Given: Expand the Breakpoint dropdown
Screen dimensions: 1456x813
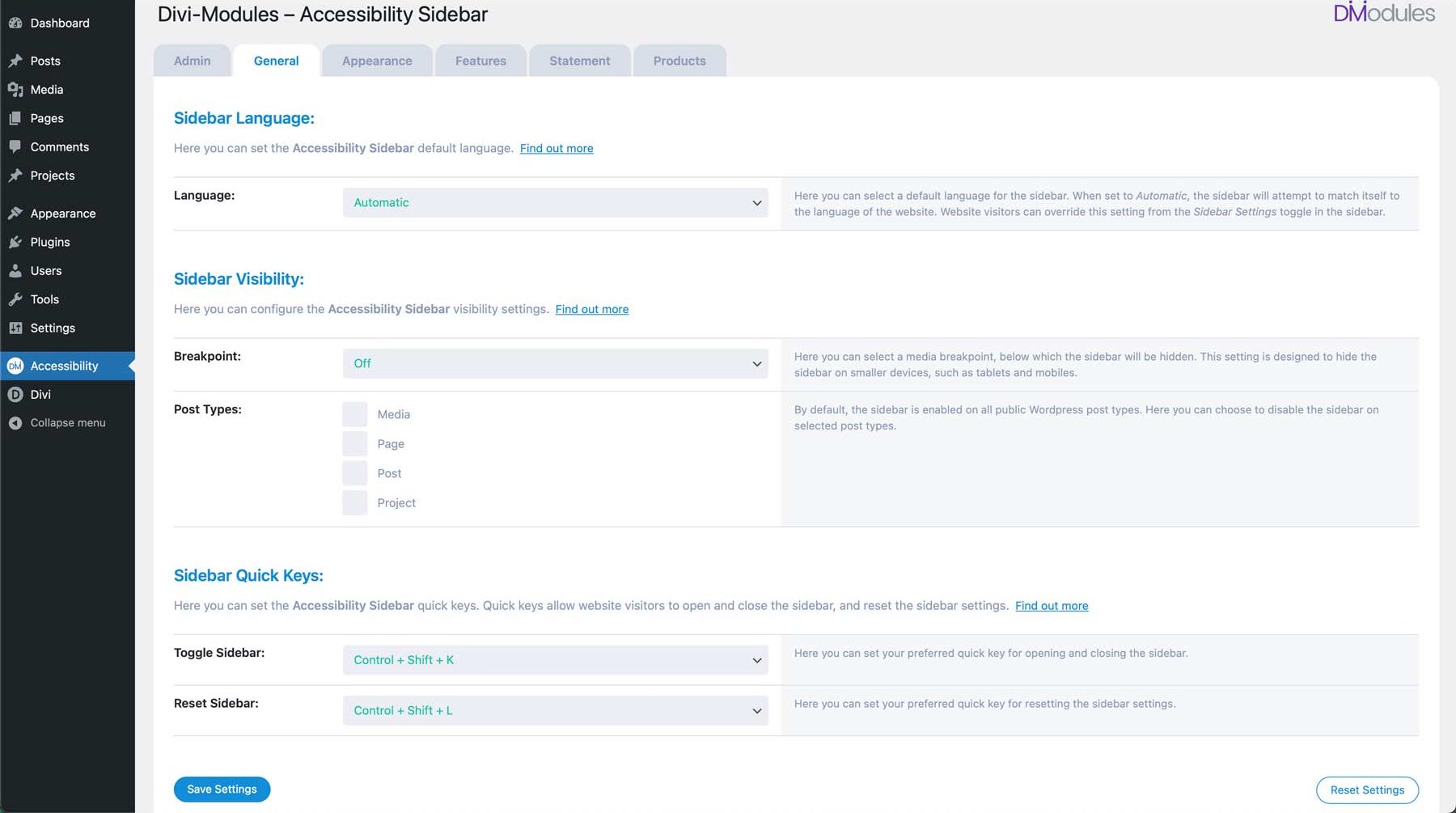Looking at the screenshot, I should pos(555,363).
